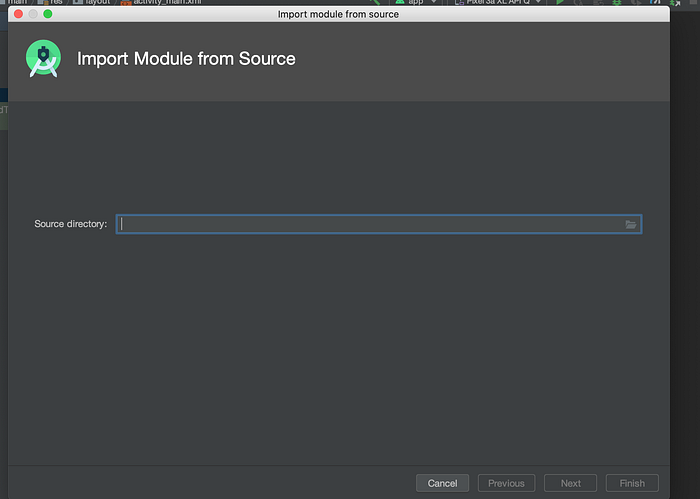The image size is (700, 499).
Task: Select the 'Source directory:' label
Action: point(71,224)
